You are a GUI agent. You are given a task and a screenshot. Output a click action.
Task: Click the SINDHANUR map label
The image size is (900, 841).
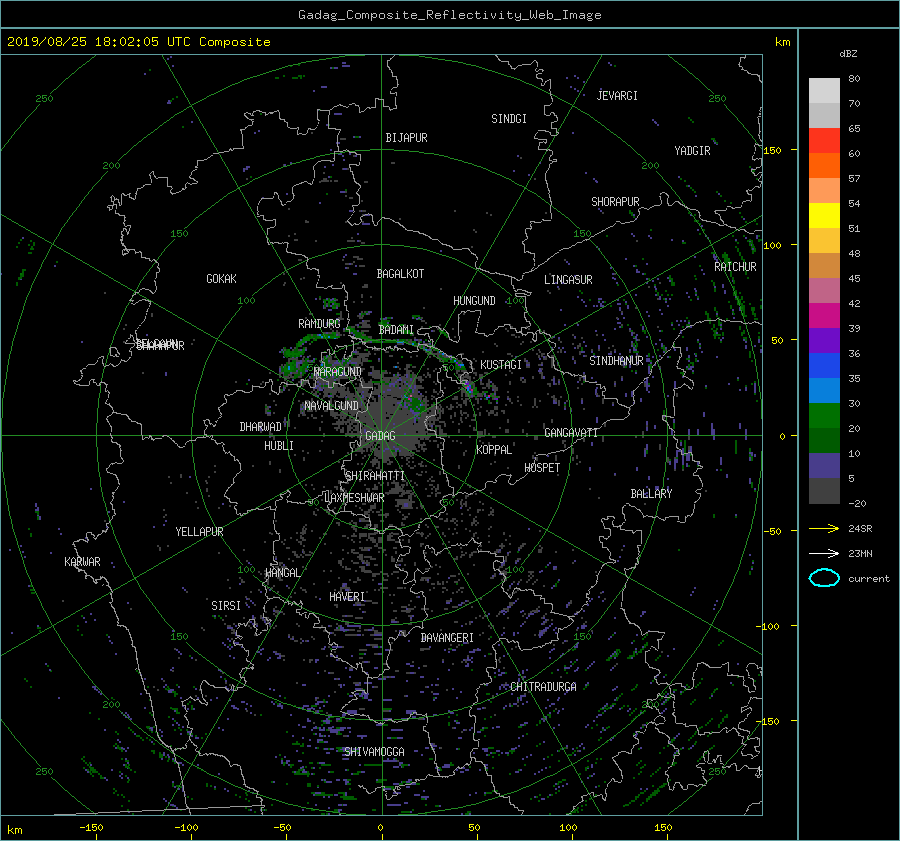point(616,361)
